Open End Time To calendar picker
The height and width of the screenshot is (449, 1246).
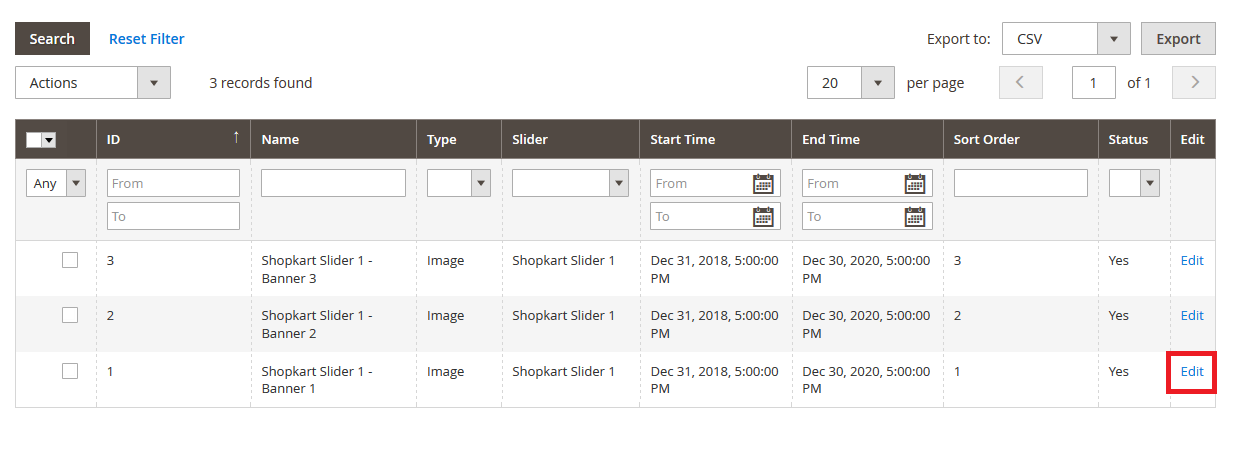[915, 216]
